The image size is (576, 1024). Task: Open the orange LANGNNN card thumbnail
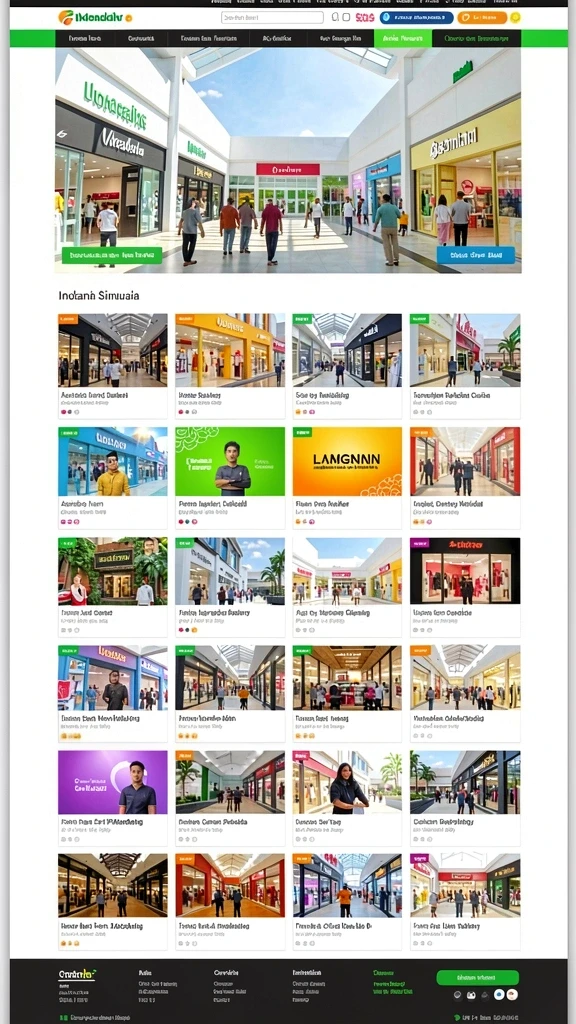(347, 462)
